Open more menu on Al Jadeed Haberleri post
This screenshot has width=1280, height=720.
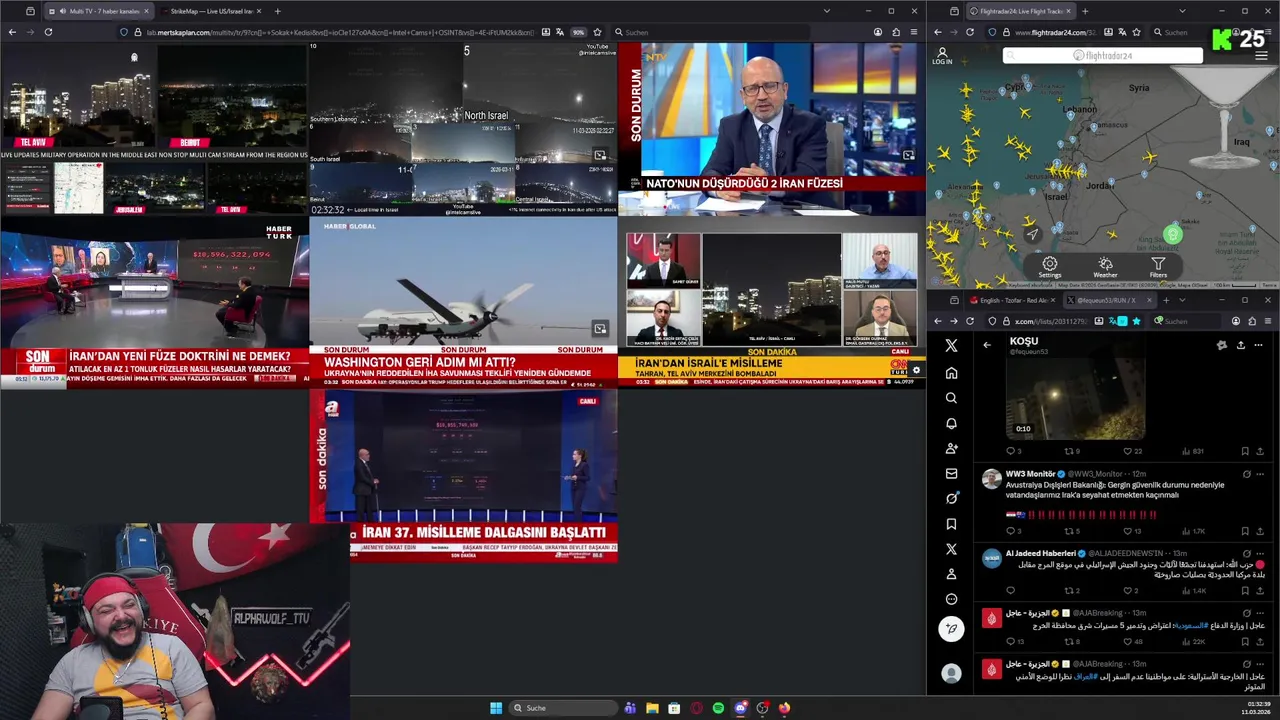click(1261, 553)
